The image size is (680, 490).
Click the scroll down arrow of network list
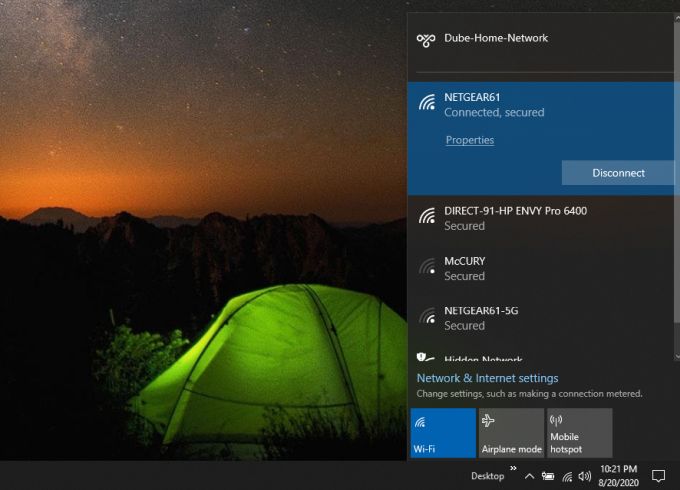tap(676, 356)
